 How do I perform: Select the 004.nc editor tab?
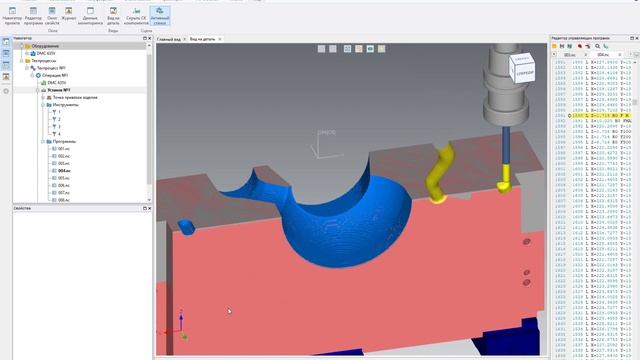coord(603,55)
